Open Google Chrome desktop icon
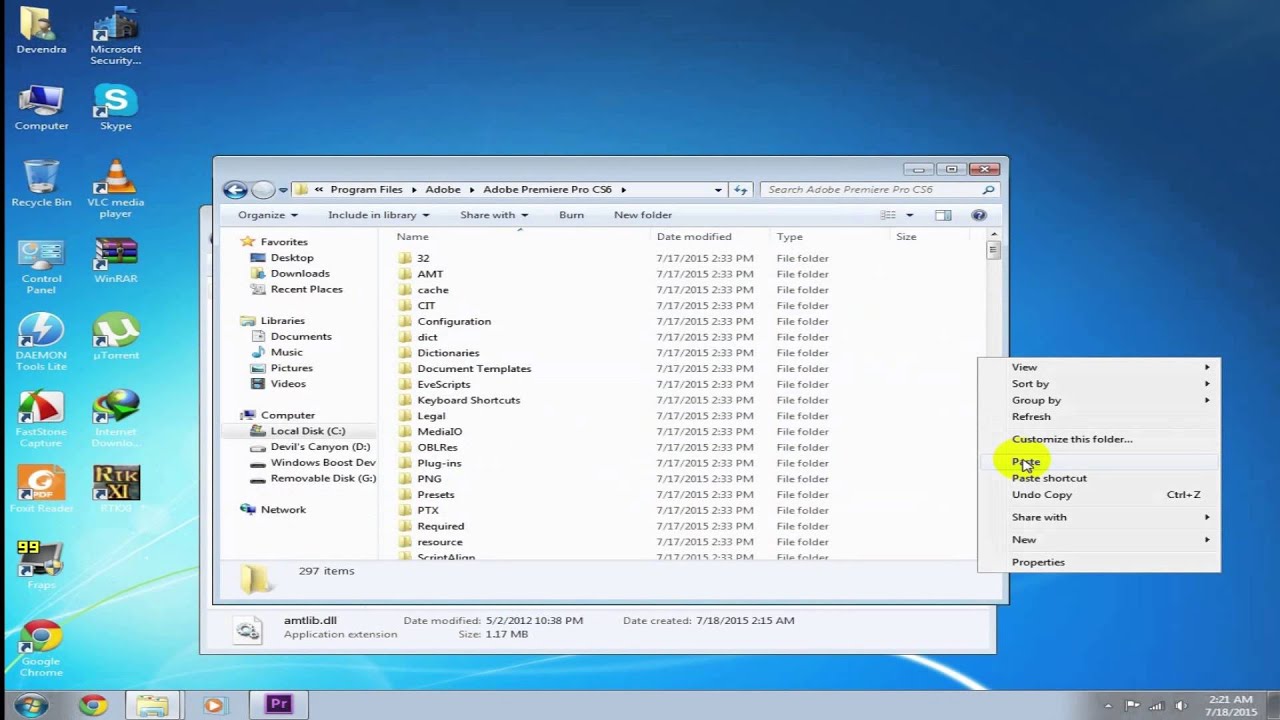Image resolution: width=1280 pixels, height=720 pixels. pyautogui.click(x=41, y=648)
